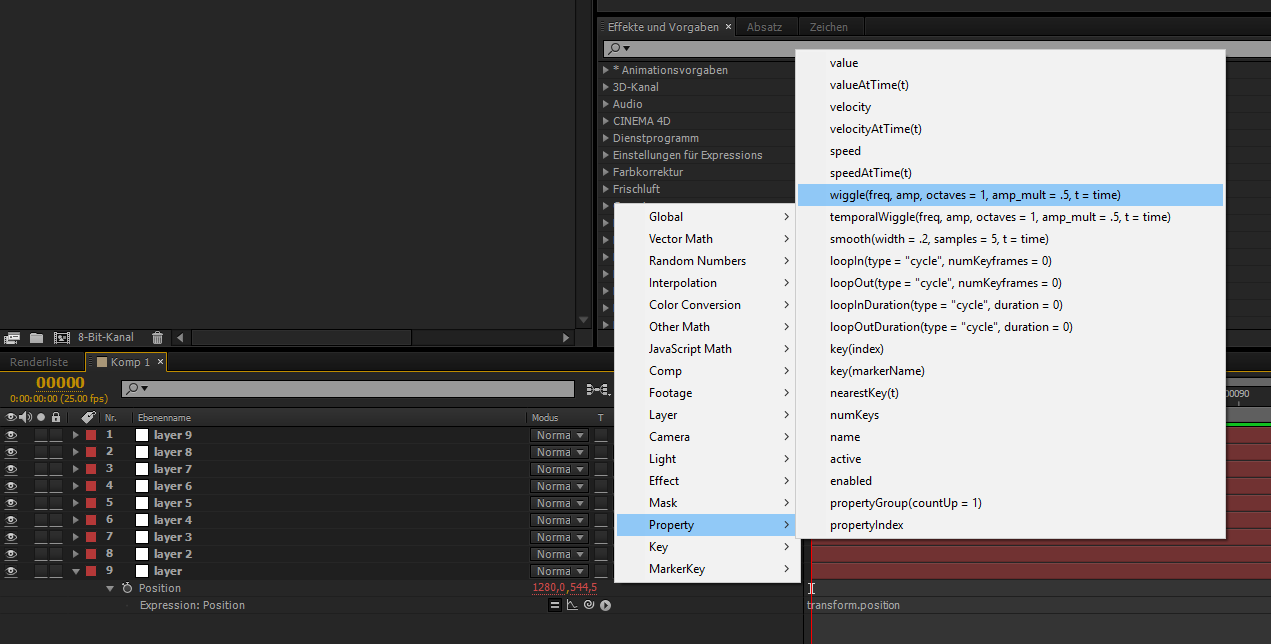Expand the Animationsvorgaben effects category

(x=606, y=70)
